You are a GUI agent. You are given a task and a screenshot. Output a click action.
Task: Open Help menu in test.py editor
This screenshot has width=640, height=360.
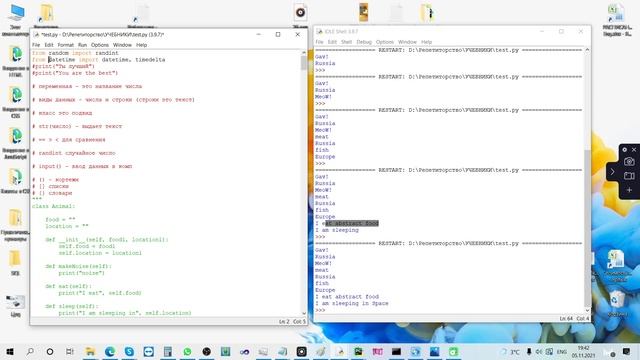tap(141, 45)
